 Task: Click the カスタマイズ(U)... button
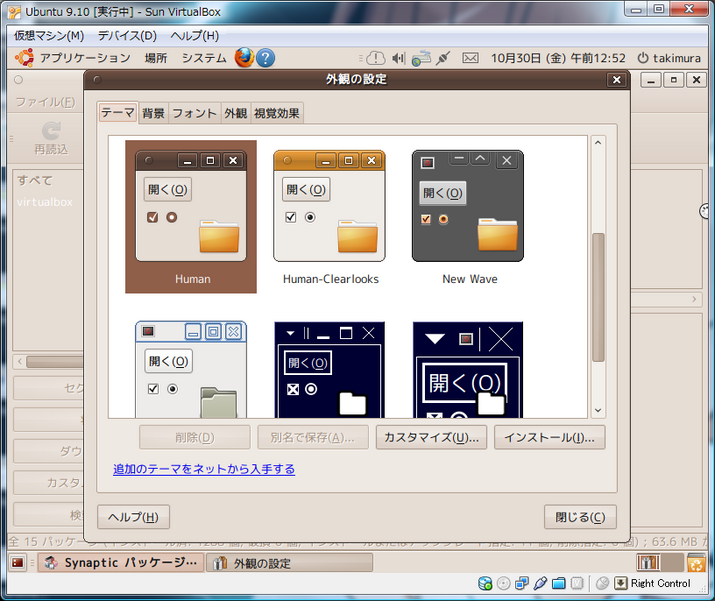click(x=431, y=438)
